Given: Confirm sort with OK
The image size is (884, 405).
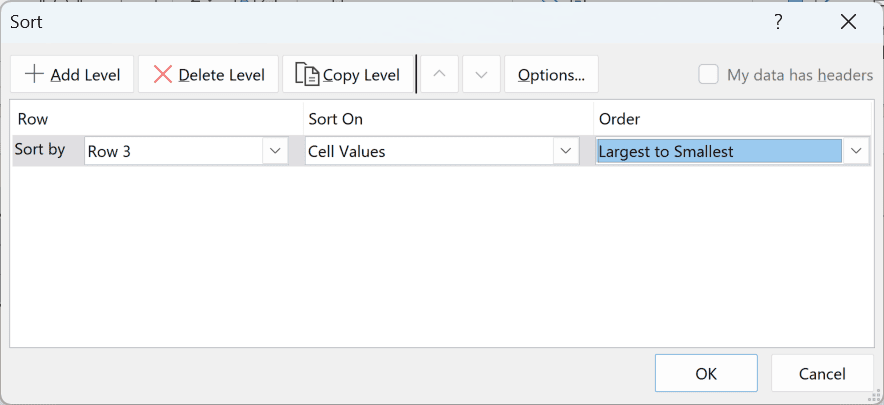Looking at the screenshot, I should click(706, 373).
